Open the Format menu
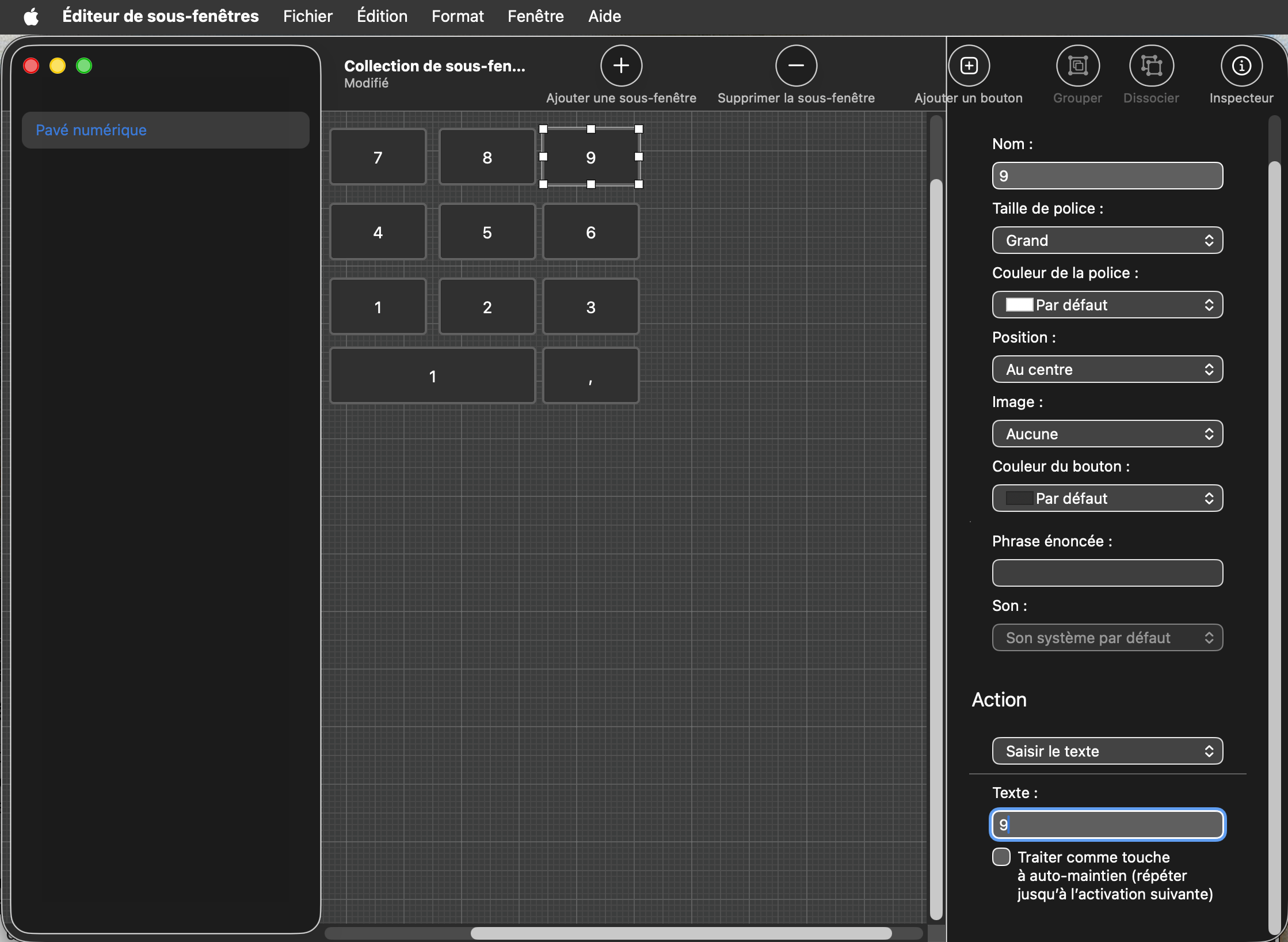 [458, 16]
